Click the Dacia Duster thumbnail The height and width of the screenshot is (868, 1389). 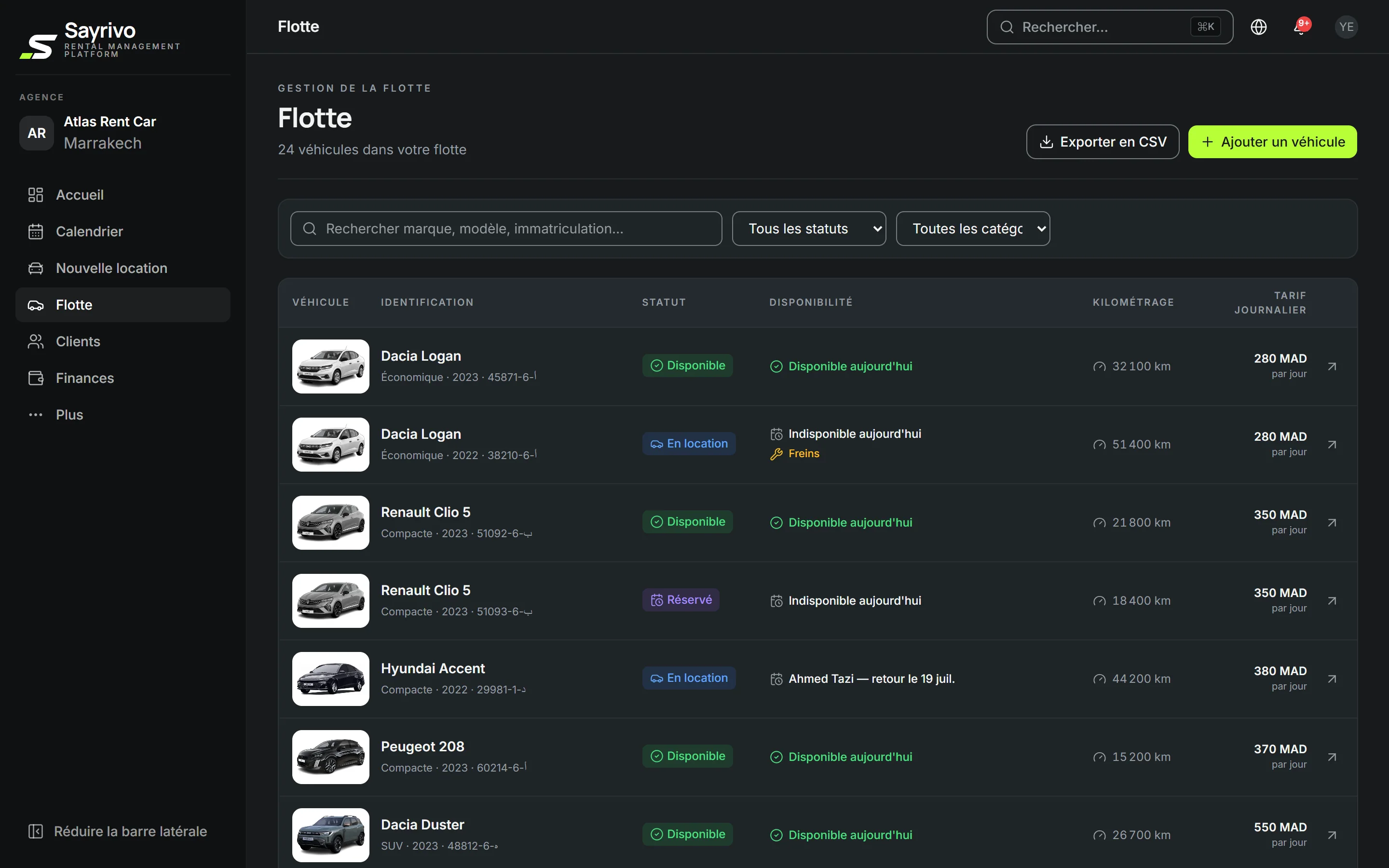tap(330, 835)
